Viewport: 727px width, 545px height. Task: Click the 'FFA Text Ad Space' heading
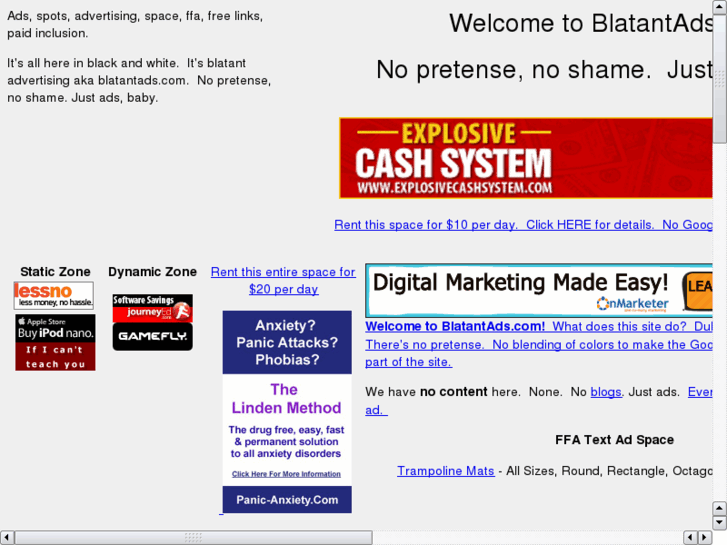tap(614, 440)
